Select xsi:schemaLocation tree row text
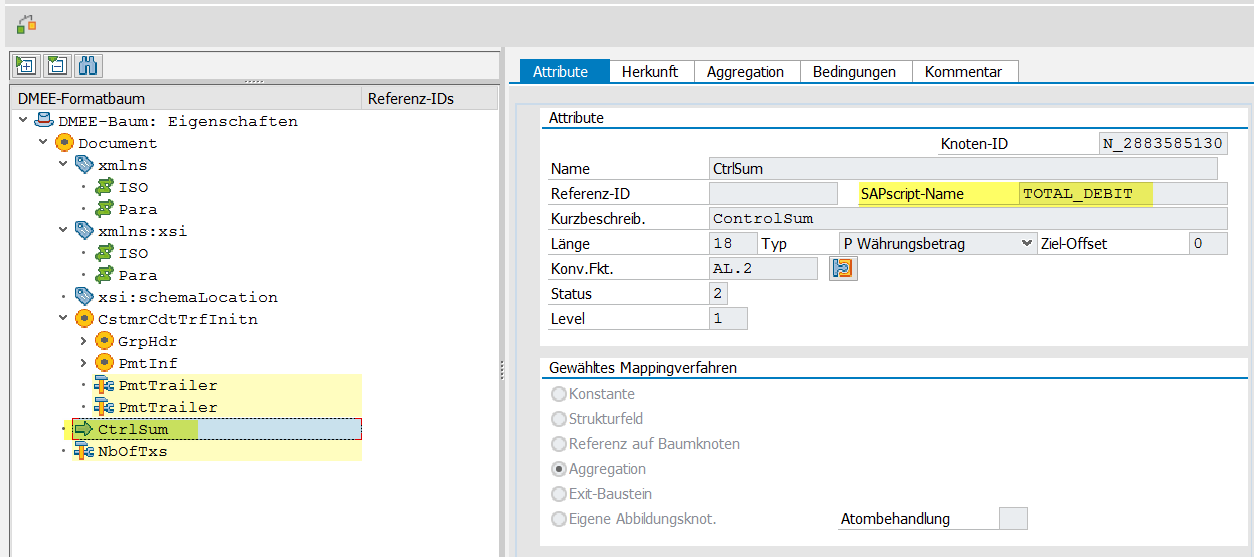1254x557 pixels. pos(188,297)
